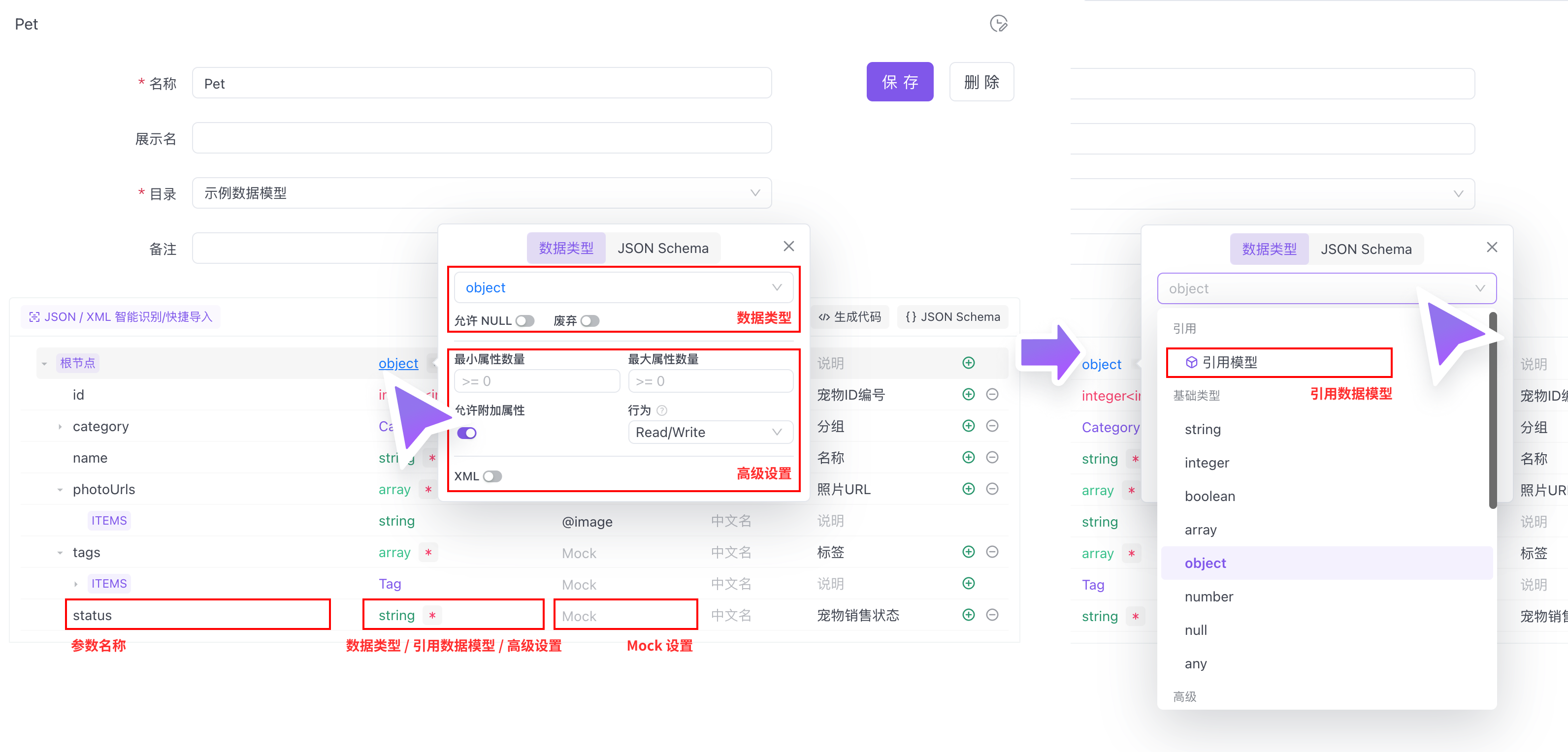1568x752 pixels.
Task: Delete the status row with minus icon
Action: click(992, 615)
